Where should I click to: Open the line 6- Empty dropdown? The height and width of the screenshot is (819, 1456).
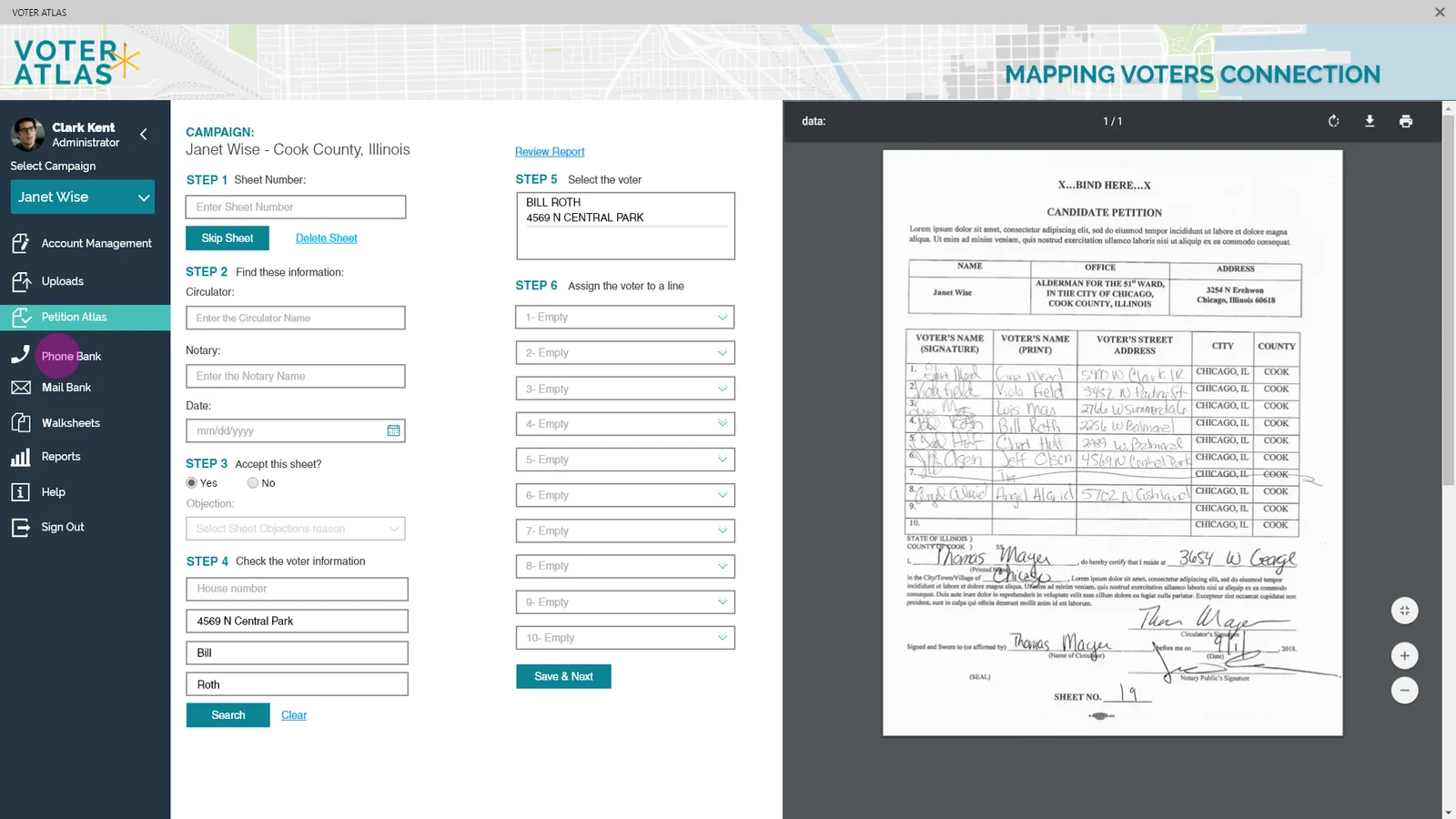pyautogui.click(x=625, y=495)
